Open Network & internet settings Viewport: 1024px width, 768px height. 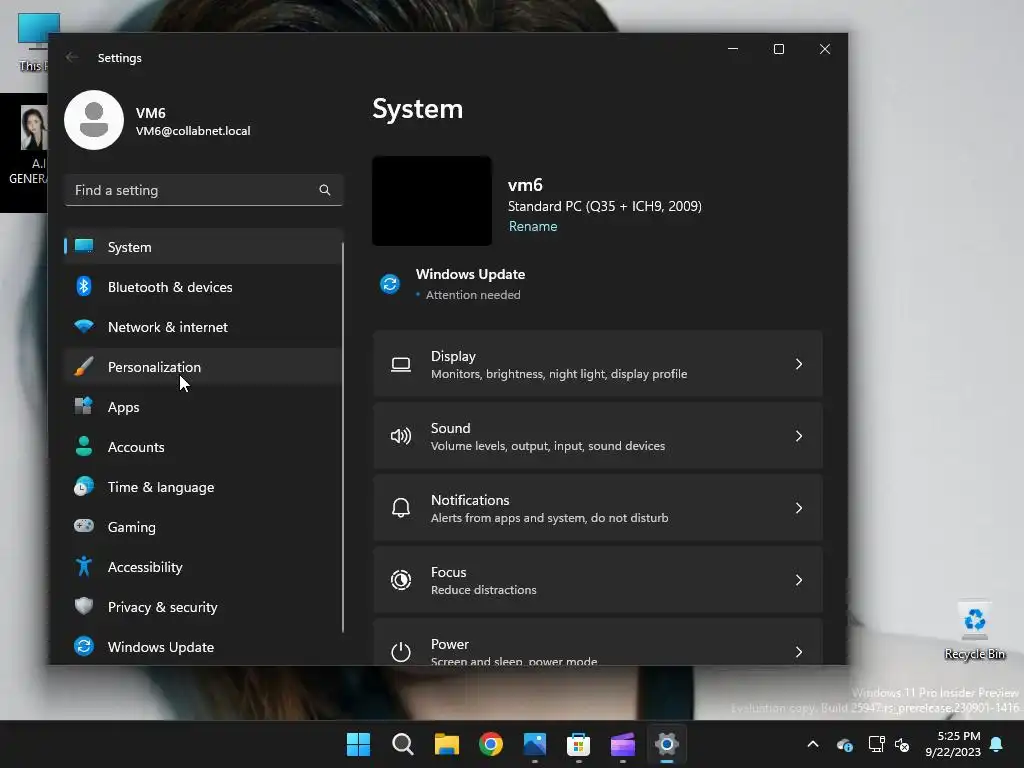(203, 327)
